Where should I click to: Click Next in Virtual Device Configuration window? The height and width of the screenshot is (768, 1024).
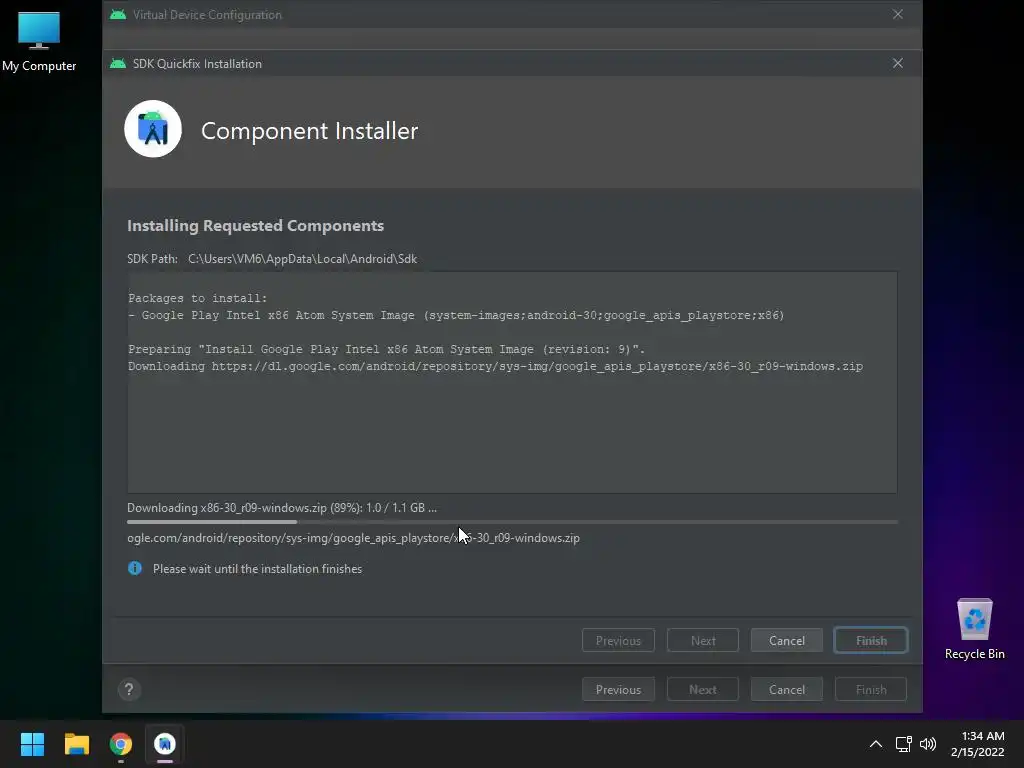click(x=703, y=690)
